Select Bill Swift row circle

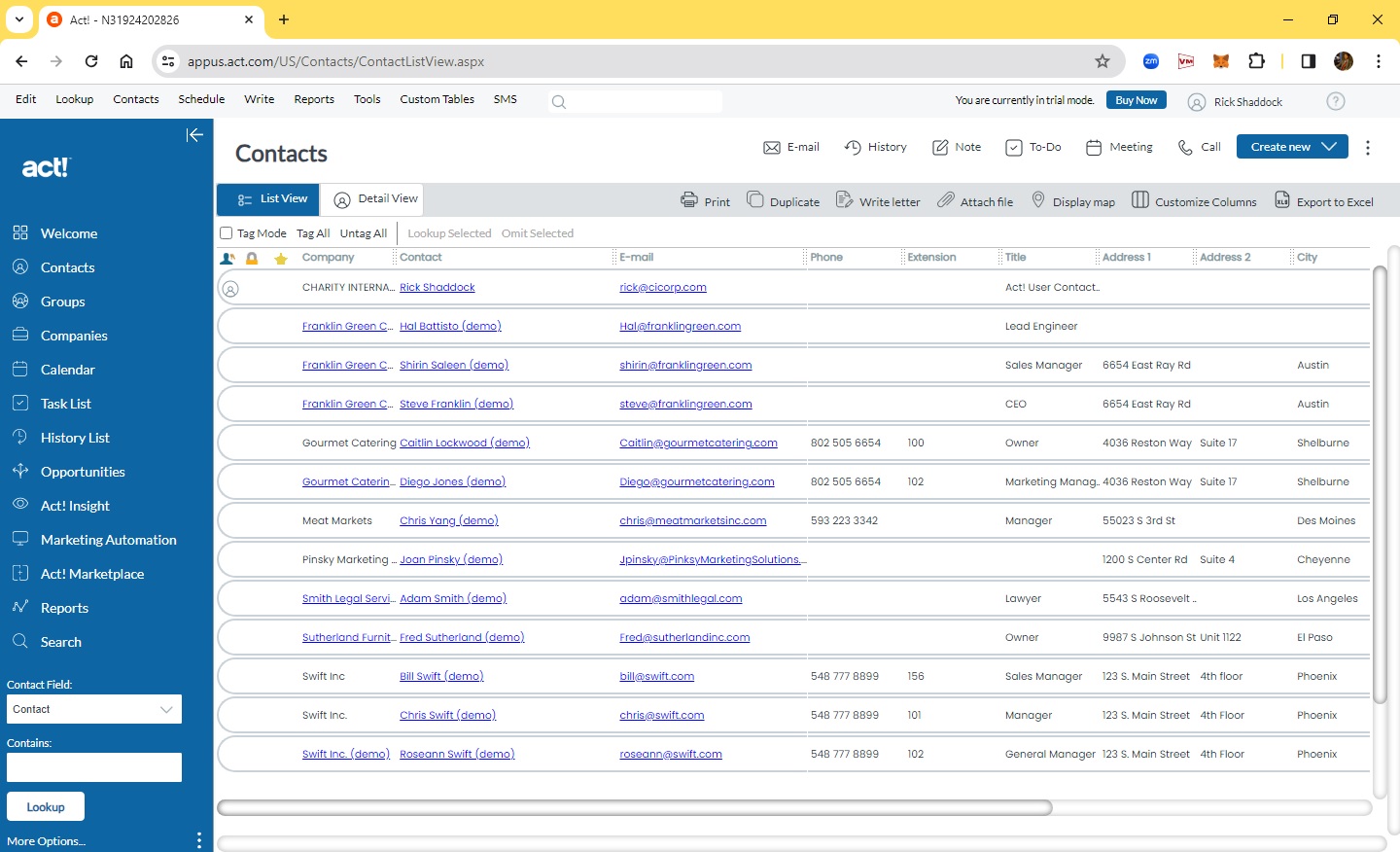(x=230, y=677)
